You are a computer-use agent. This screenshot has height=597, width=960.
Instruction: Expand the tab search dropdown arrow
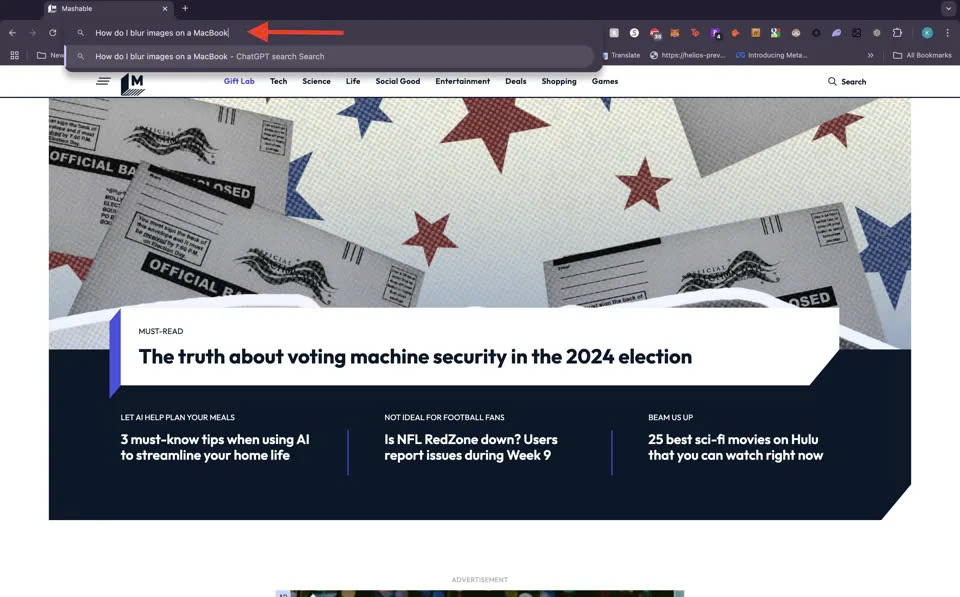click(947, 9)
